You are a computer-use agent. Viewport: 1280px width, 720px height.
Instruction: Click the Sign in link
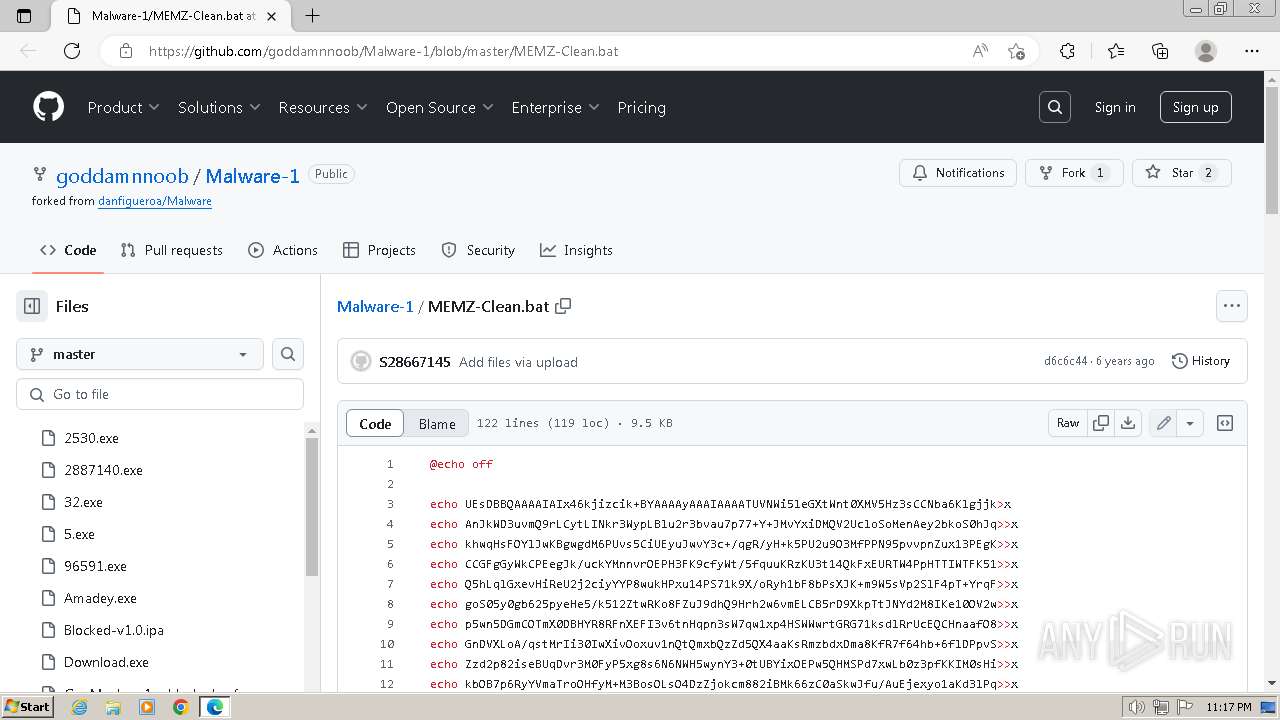[x=1115, y=107]
